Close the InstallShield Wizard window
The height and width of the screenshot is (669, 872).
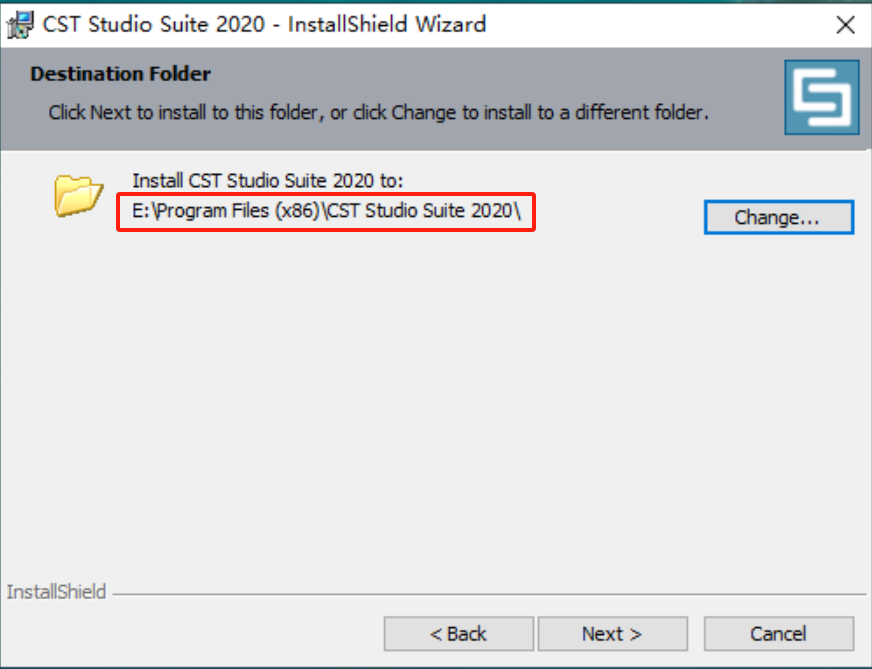pyautogui.click(x=845, y=24)
